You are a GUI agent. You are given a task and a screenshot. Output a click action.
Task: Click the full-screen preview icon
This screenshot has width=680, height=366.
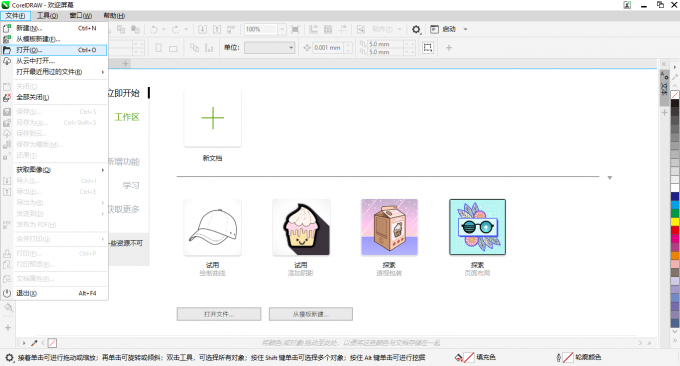pyautogui.click(x=295, y=29)
